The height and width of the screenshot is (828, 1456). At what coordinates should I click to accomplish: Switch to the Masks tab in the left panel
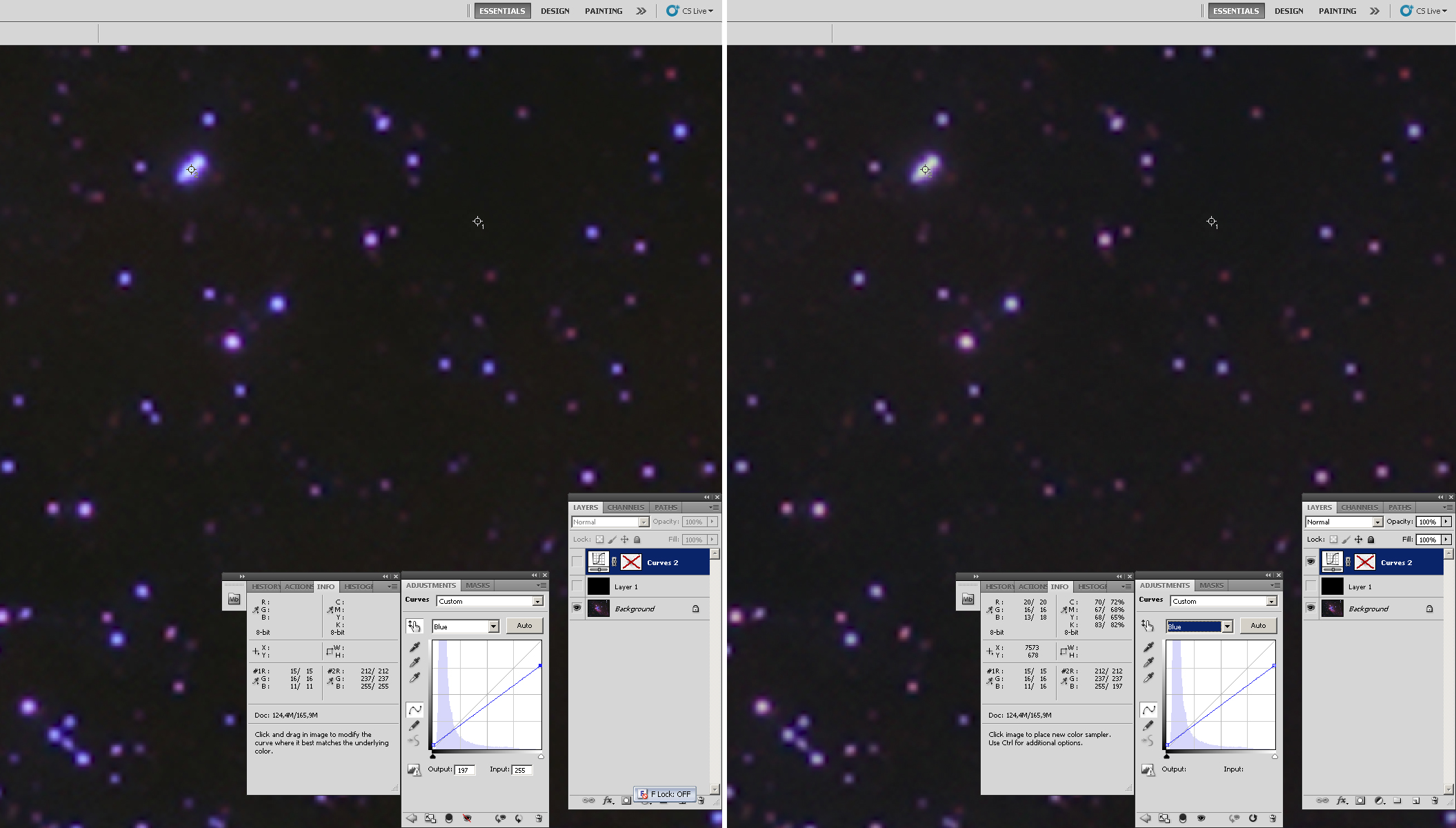point(477,585)
